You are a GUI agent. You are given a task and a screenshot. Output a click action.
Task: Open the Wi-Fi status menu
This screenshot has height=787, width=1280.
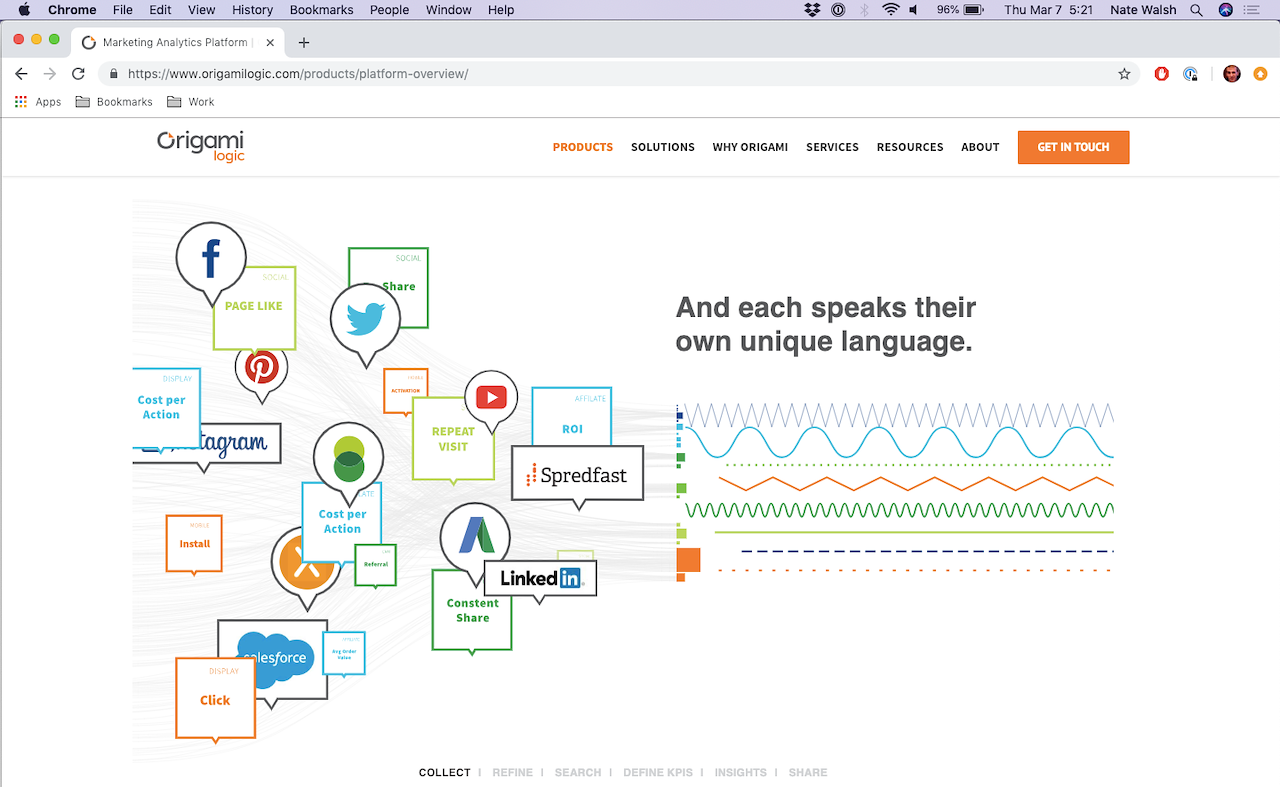890,10
